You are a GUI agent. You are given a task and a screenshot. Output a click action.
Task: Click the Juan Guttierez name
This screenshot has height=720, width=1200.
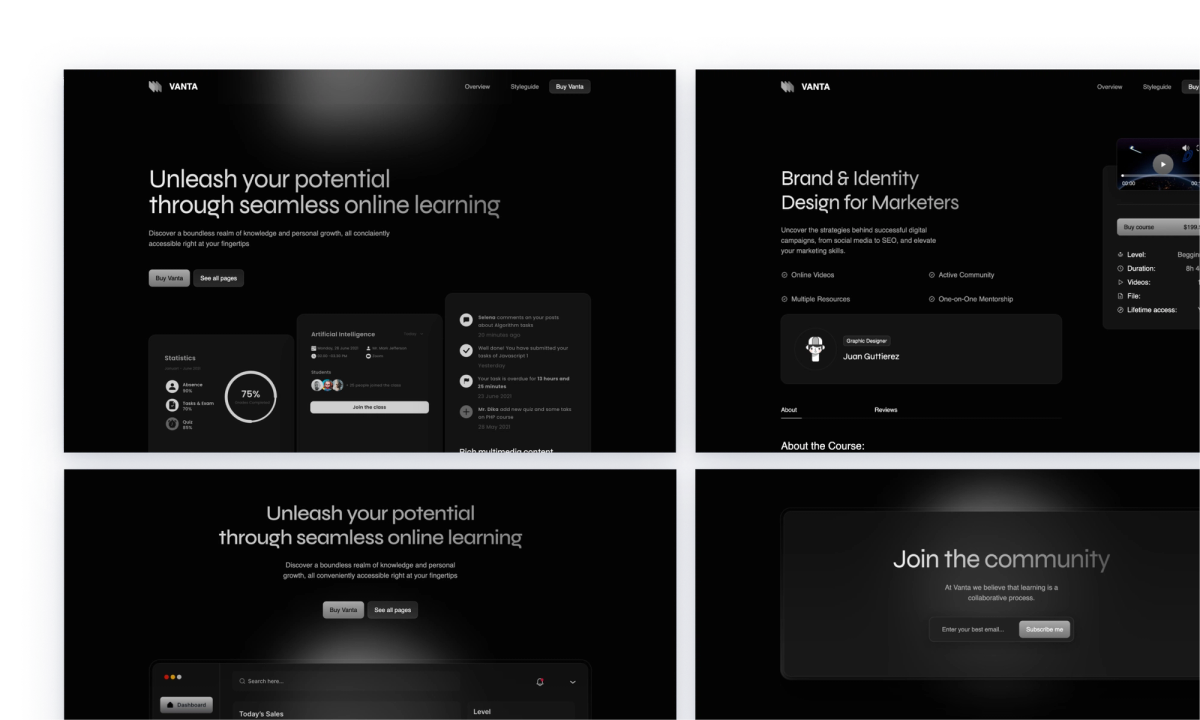(871, 356)
